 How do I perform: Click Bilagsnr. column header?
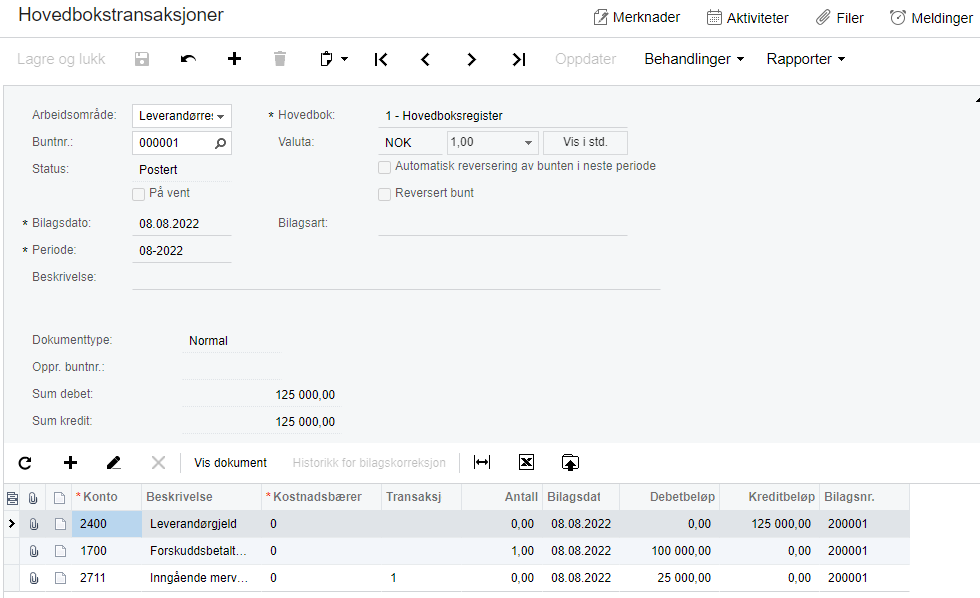click(x=864, y=497)
